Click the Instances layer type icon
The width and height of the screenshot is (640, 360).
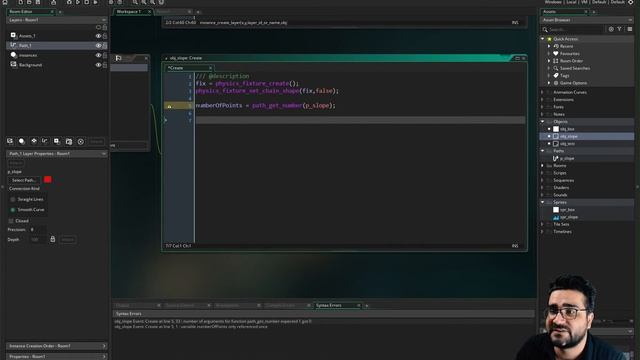[x=13, y=55]
